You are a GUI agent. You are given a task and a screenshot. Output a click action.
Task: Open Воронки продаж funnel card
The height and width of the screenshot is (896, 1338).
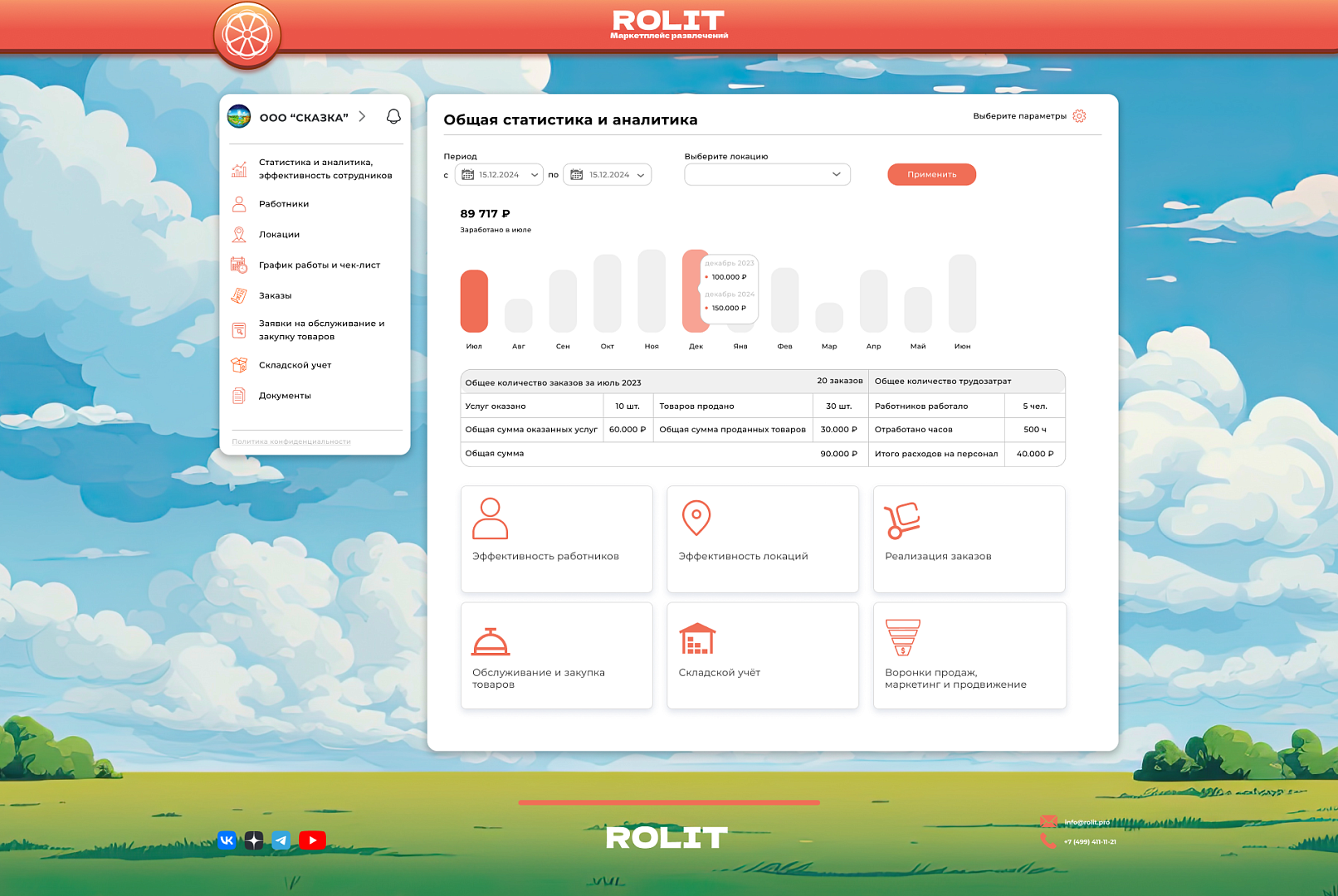[x=969, y=655]
